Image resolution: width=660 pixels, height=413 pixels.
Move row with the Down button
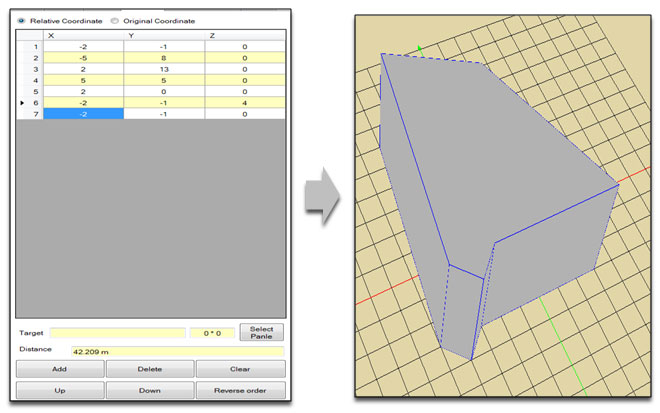(150, 390)
